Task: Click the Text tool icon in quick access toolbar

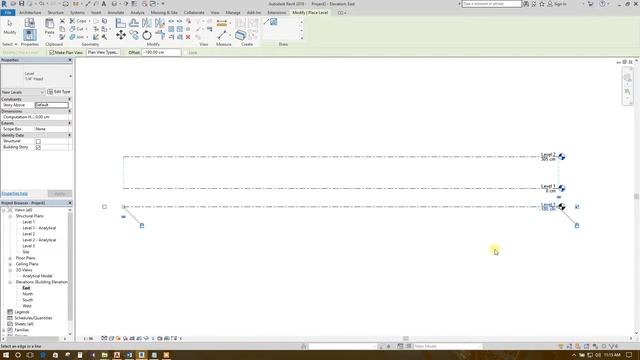Action: pos(104,4)
